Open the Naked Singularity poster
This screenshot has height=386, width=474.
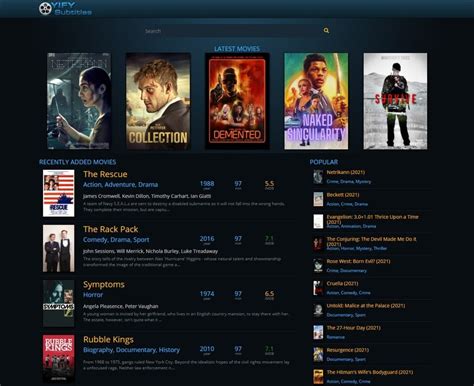pyautogui.click(x=316, y=101)
